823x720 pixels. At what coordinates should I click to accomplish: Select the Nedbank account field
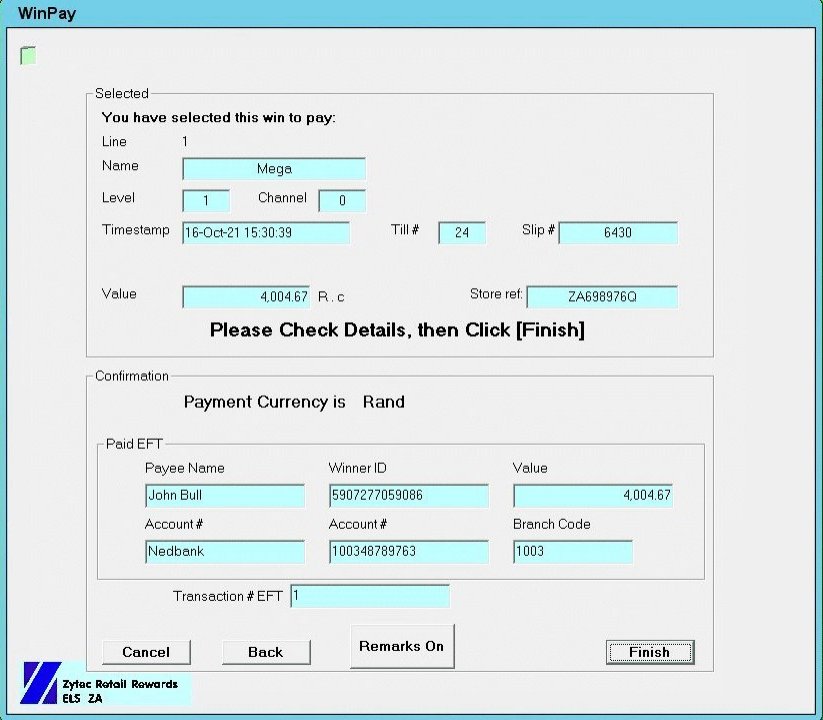point(225,552)
